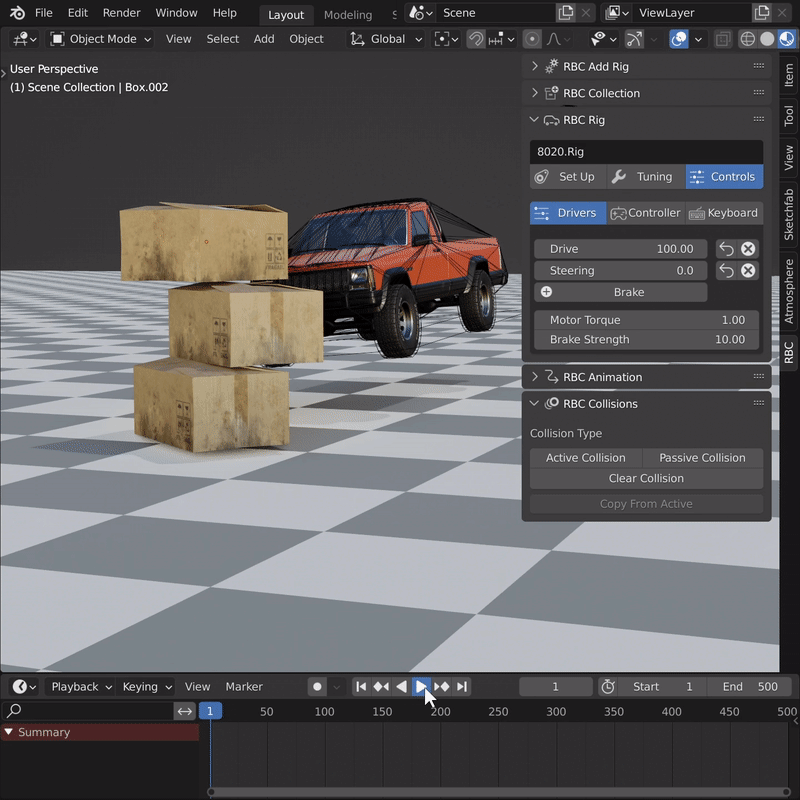Screen dimensions: 800x800
Task: Select the Controls tab
Action: 724,177
